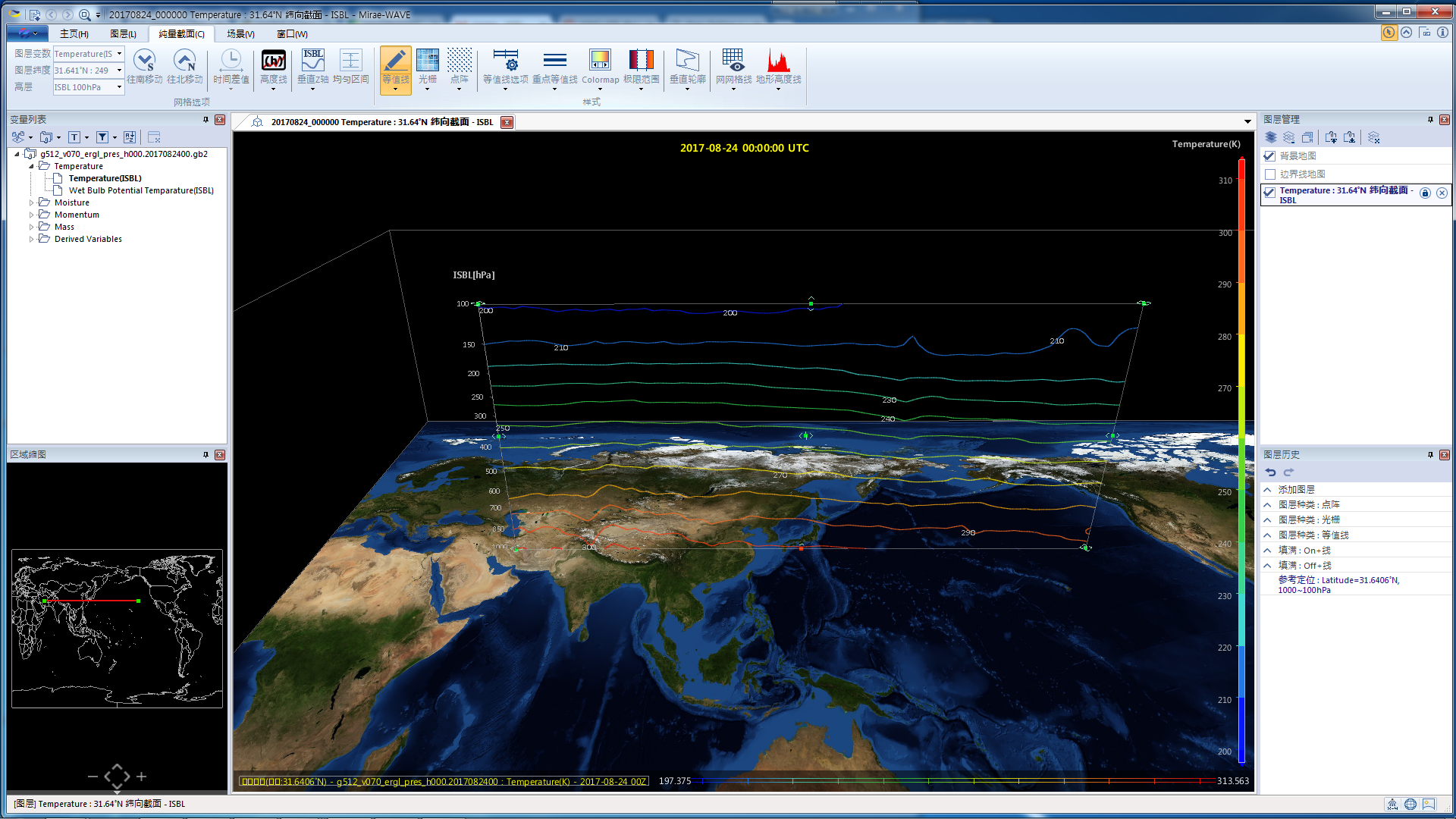This screenshot has height=819, width=1456.
Task: Pin the 变量列表 variable list panel
Action: point(206,120)
